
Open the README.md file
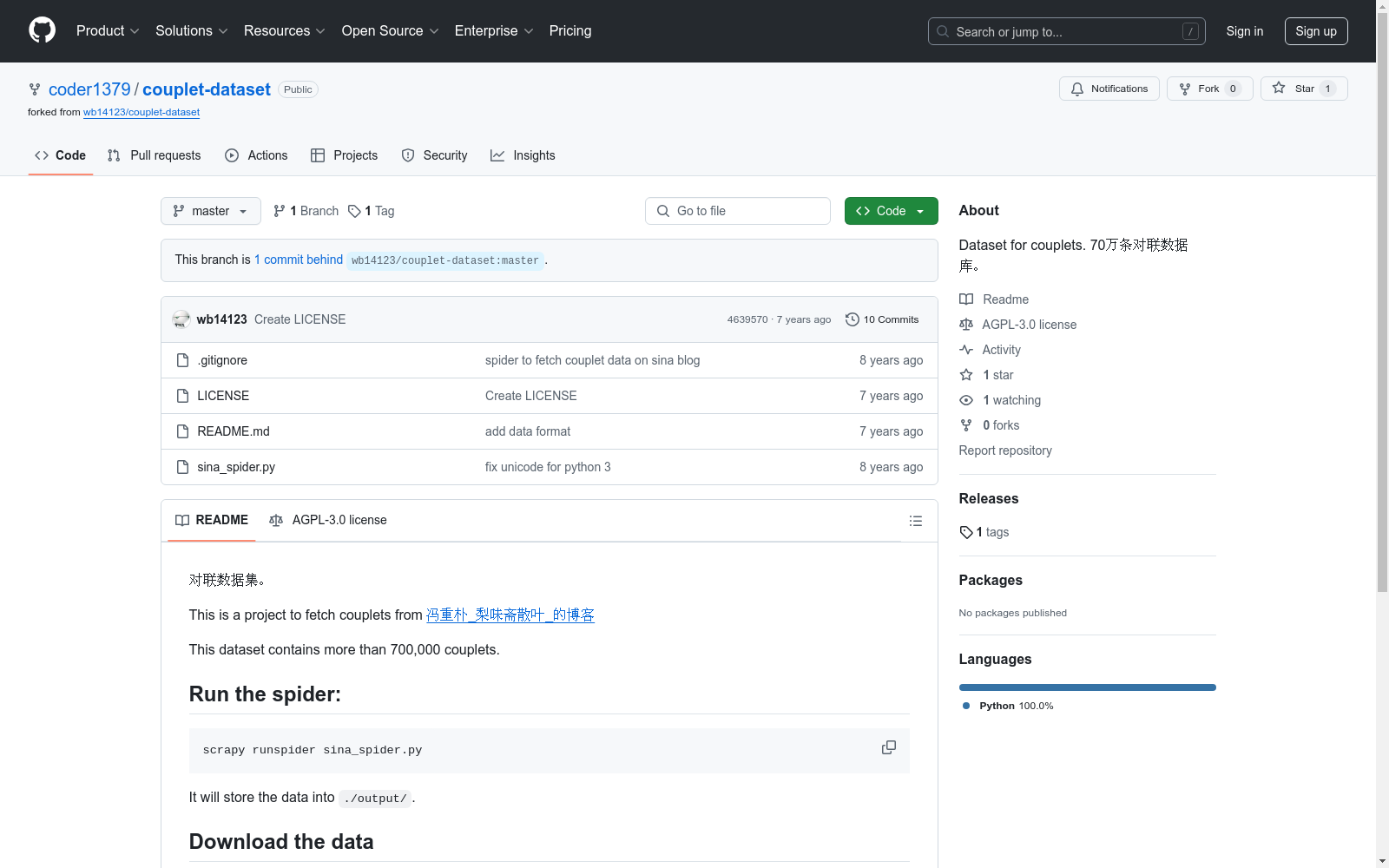(x=234, y=431)
